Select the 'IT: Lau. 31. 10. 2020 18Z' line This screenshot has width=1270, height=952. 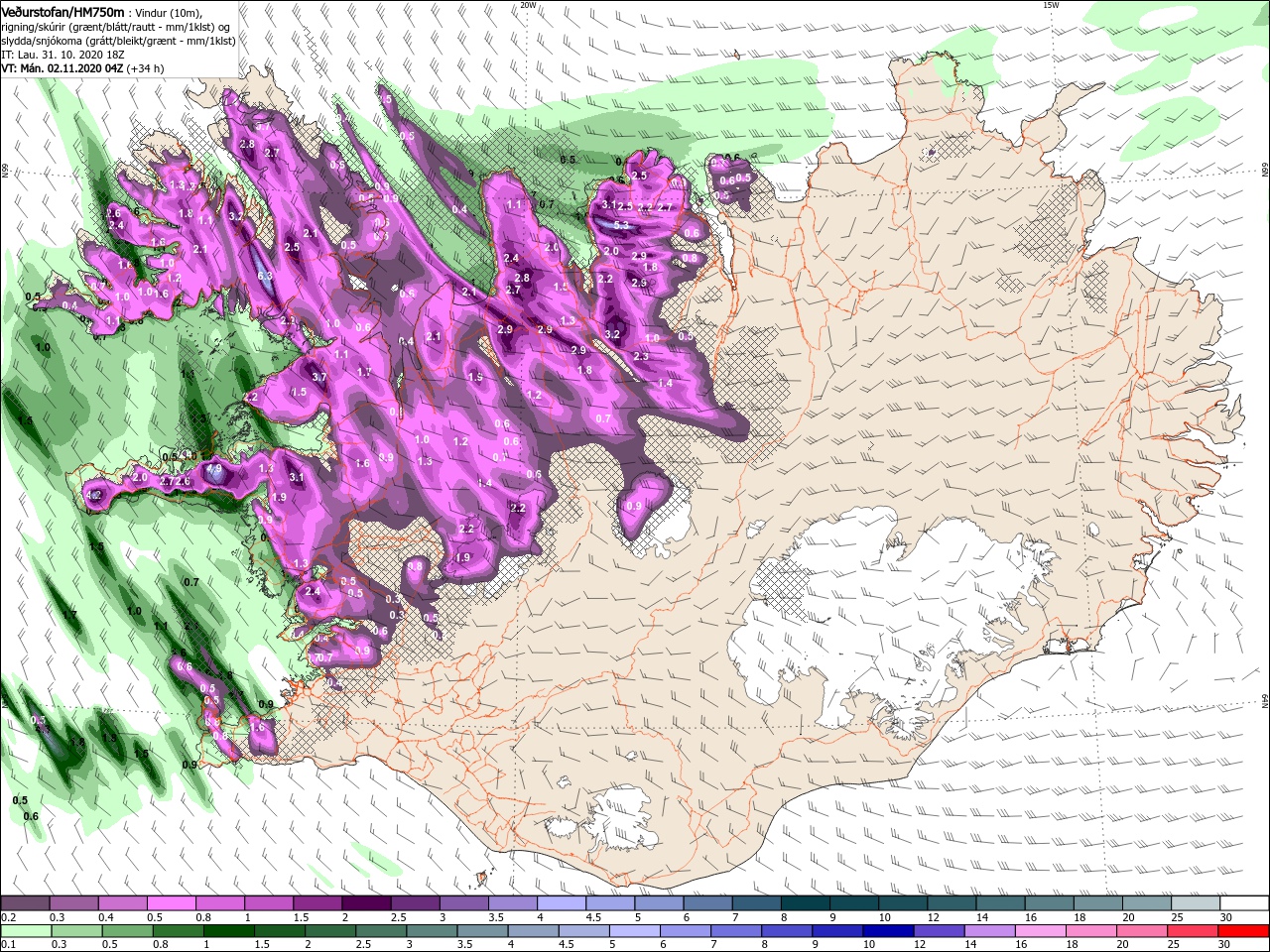pyautogui.click(x=62, y=55)
